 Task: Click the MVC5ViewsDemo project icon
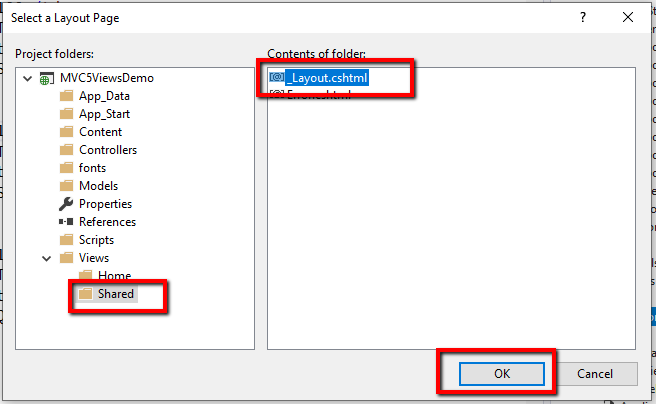[x=47, y=78]
